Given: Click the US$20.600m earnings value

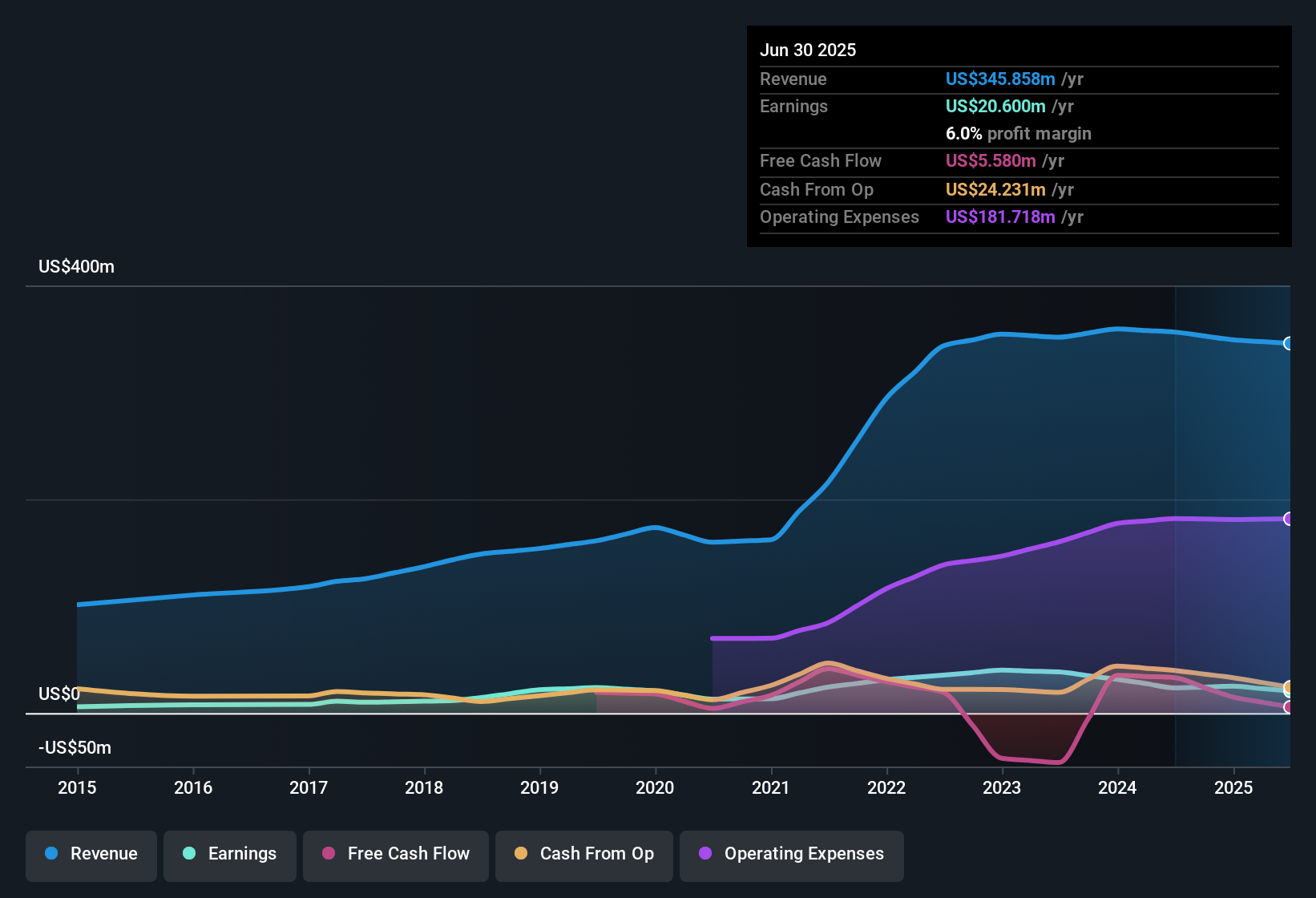Looking at the screenshot, I should 995,106.
